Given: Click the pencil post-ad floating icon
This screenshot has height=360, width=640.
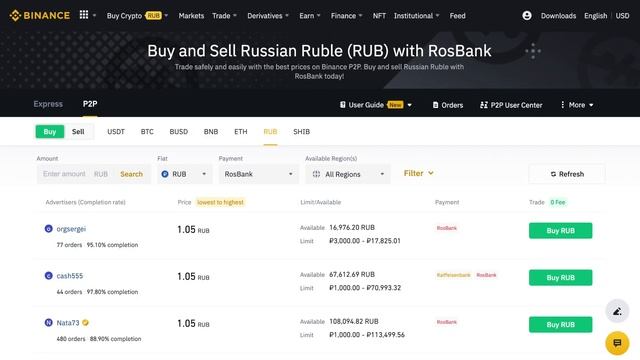Looking at the screenshot, I should click(x=617, y=311).
